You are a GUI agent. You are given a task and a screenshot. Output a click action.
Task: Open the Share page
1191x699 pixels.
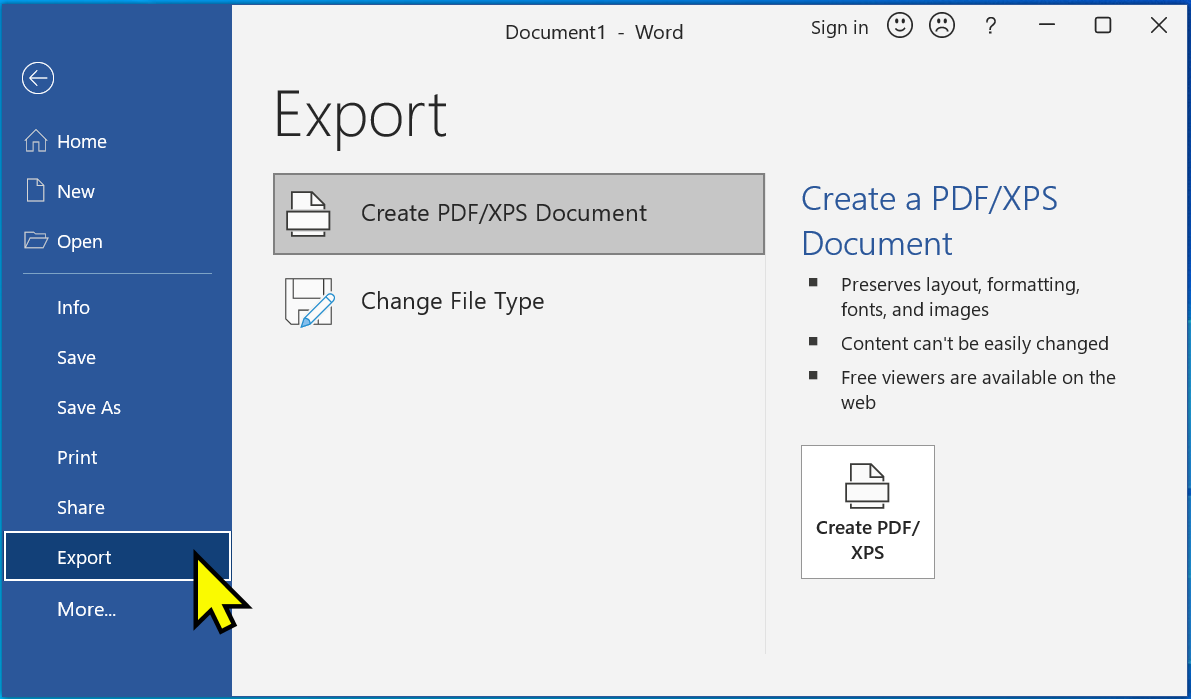[117, 508]
